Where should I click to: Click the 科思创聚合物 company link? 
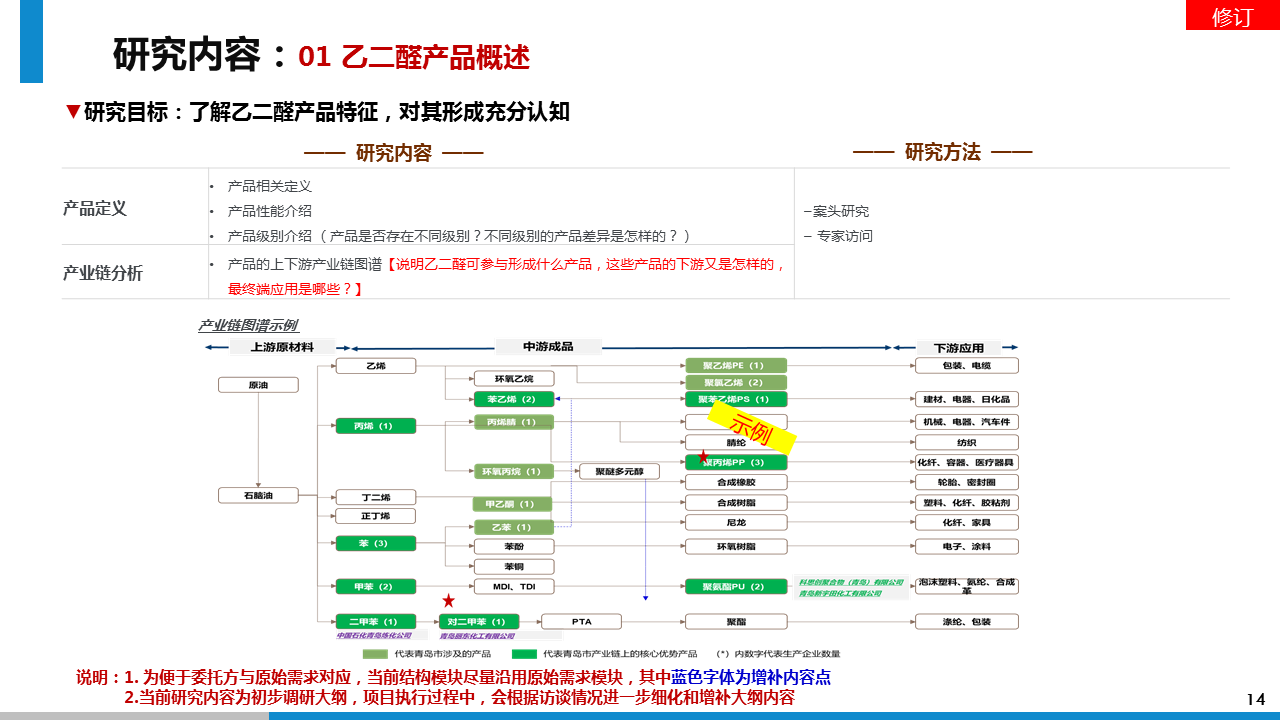(x=850, y=582)
